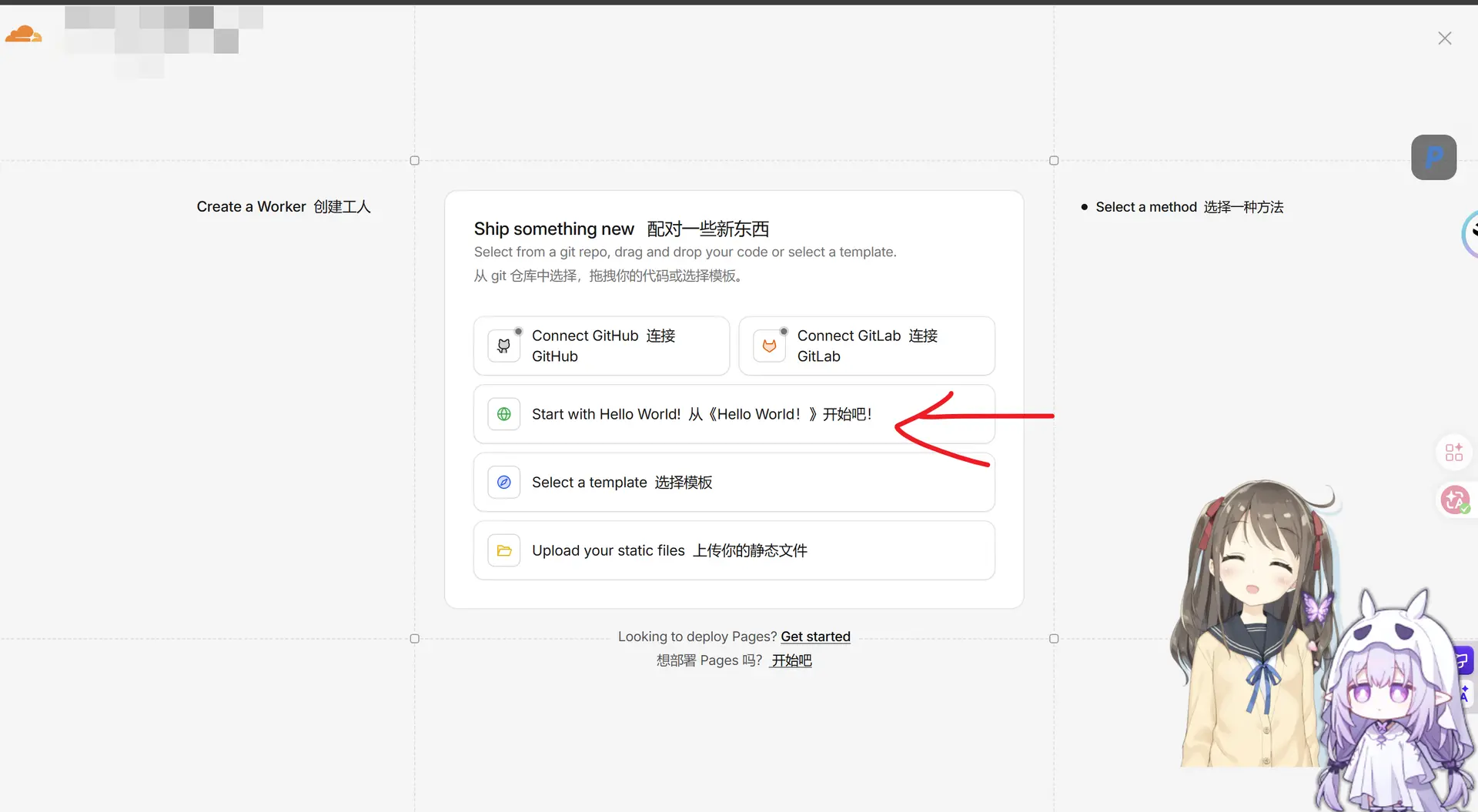Open the Select a template option
Screen dimensions: 1478x812
point(734,483)
